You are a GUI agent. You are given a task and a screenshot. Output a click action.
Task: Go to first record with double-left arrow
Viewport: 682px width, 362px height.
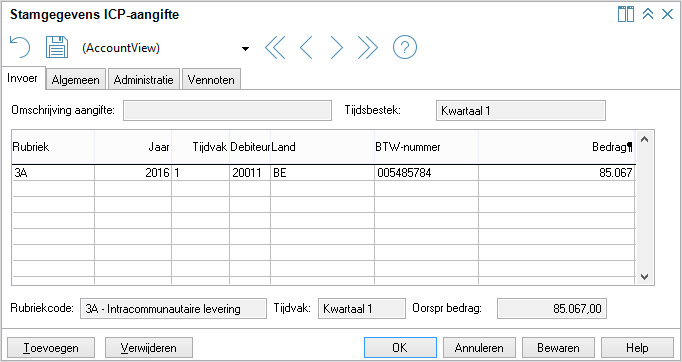(275, 47)
